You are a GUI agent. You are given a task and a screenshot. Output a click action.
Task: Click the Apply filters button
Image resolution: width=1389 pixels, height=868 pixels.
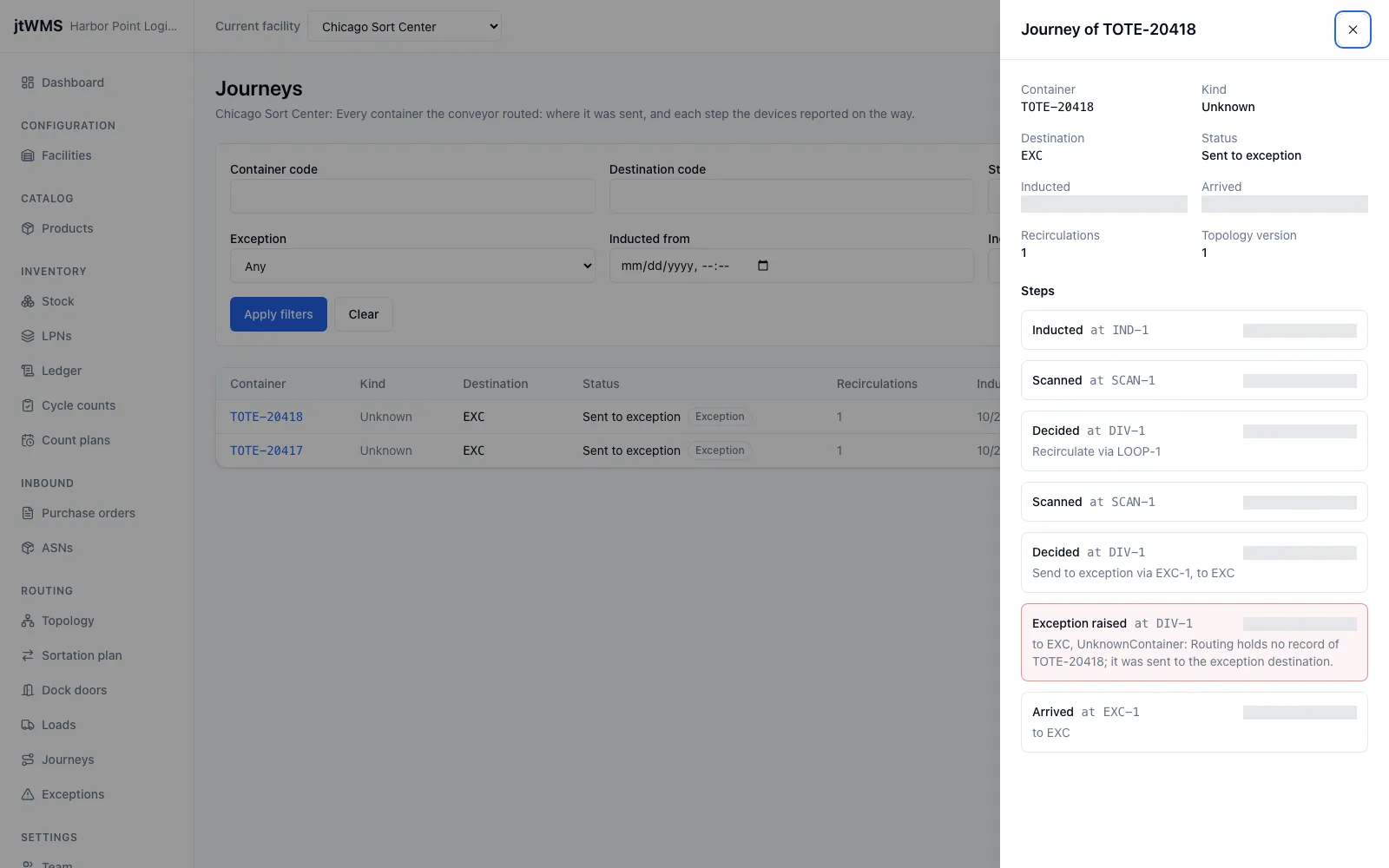(279, 314)
